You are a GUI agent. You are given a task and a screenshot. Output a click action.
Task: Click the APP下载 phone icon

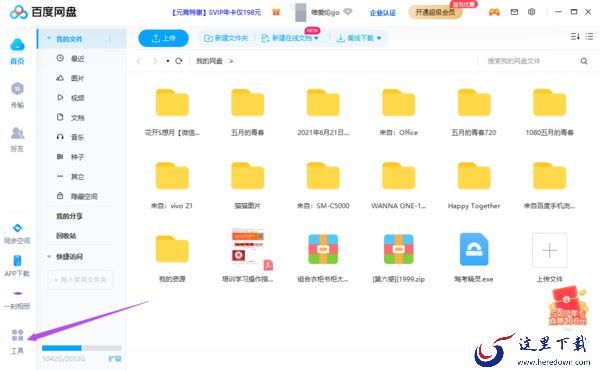(17, 261)
